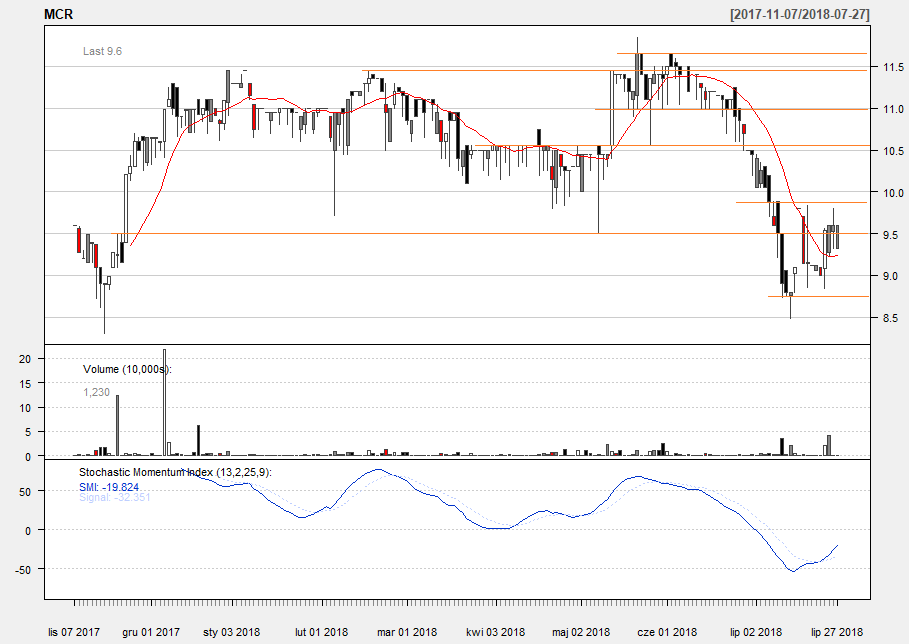The width and height of the screenshot is (909, 644).
Task: Click the 20 label on volume axis
Action: coord(24,359)
